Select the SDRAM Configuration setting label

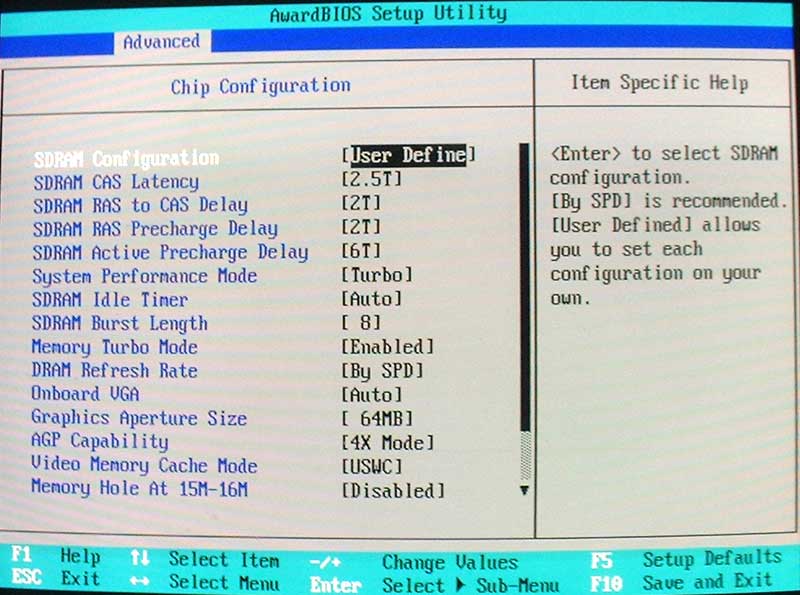[127, 159]
